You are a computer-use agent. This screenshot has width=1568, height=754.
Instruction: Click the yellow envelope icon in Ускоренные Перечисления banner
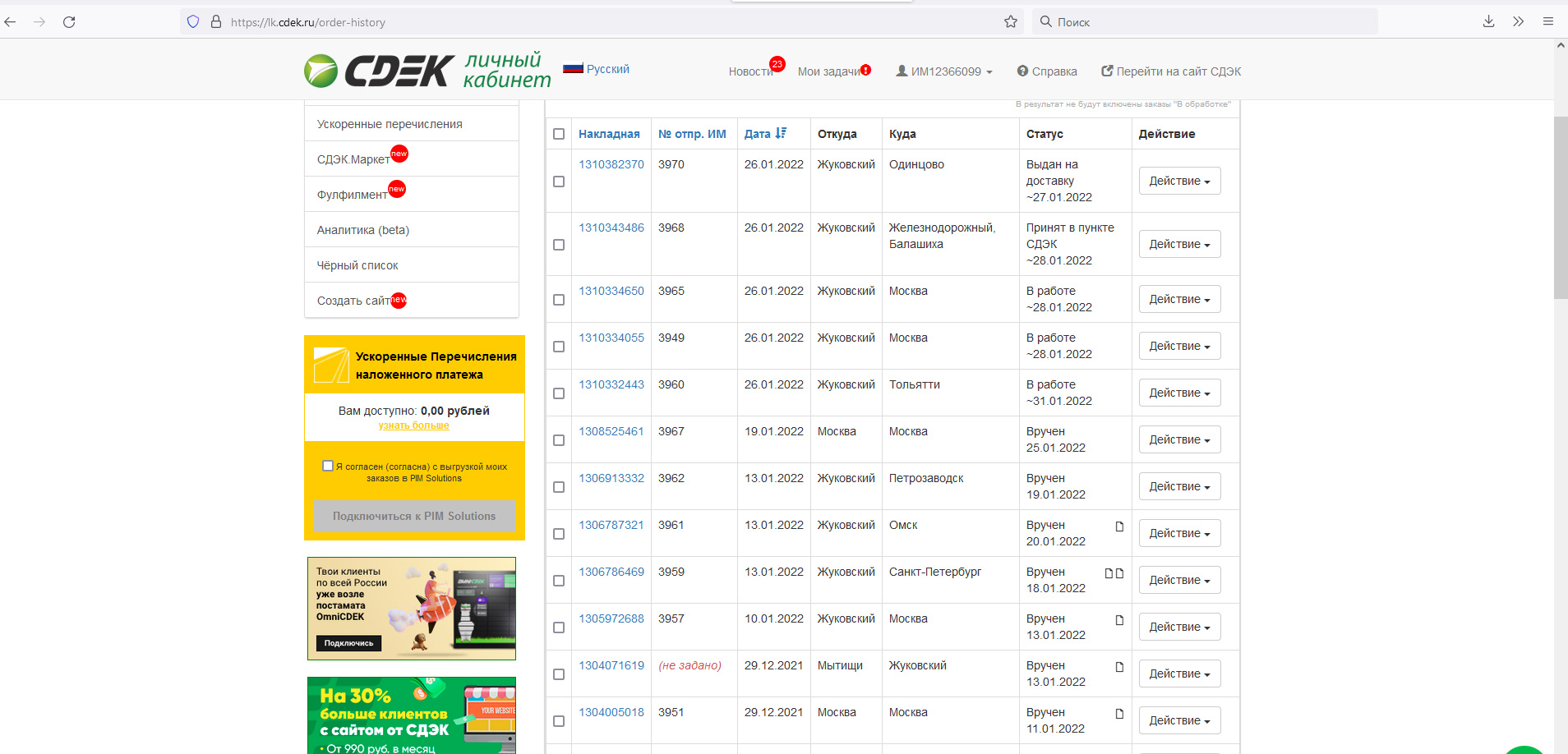pos(331,365)
